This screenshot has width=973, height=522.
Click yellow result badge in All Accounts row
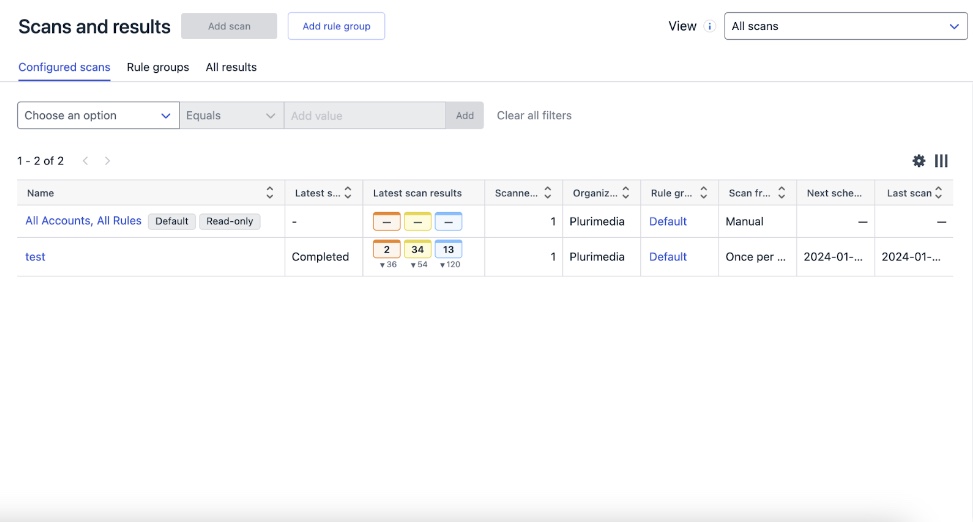click(x=418, y=222)
